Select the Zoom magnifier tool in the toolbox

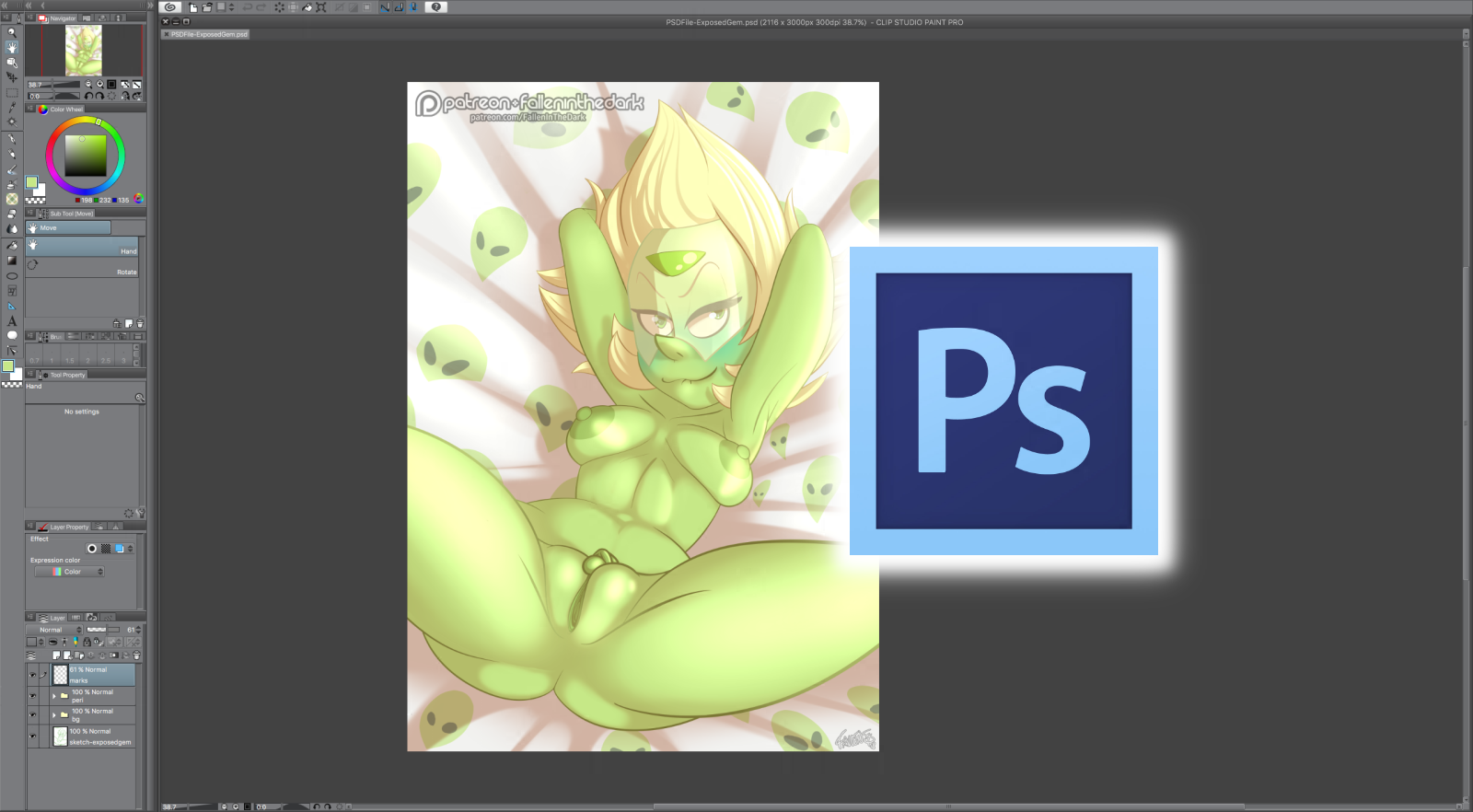tap(12, 32)
